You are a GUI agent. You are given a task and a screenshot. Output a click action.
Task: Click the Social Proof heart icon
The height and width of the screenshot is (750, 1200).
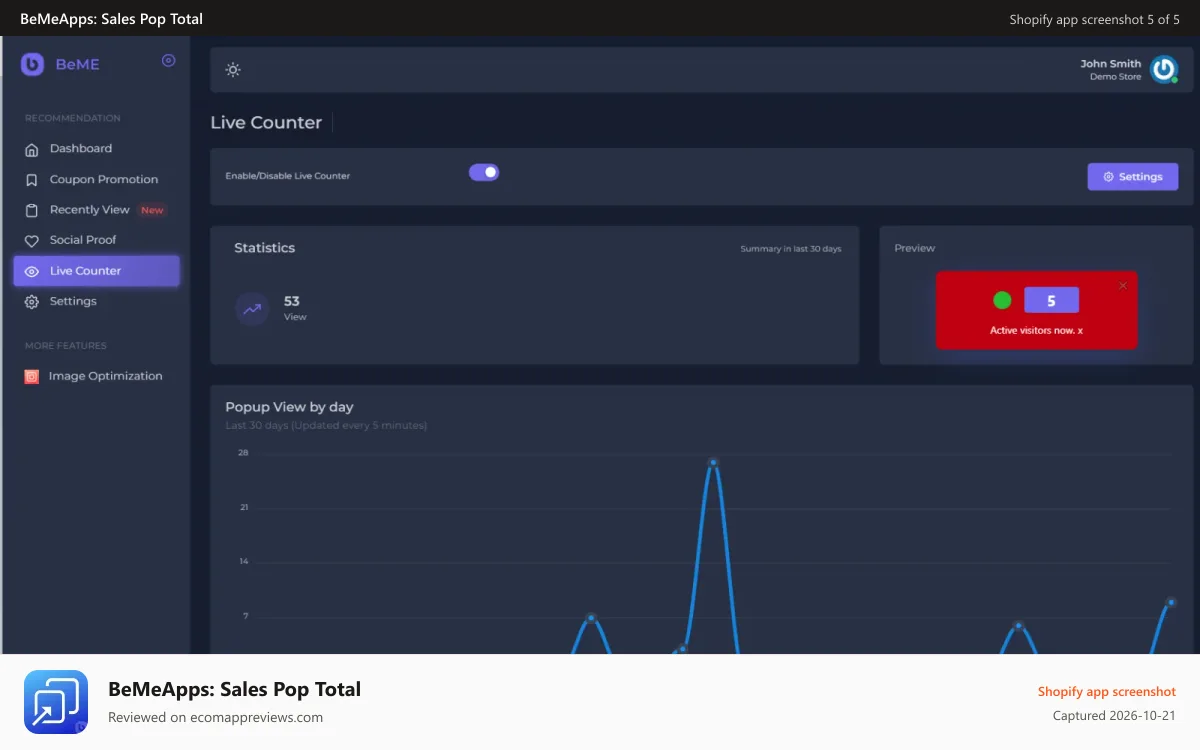pyautogui.click(x=31, y=240)
